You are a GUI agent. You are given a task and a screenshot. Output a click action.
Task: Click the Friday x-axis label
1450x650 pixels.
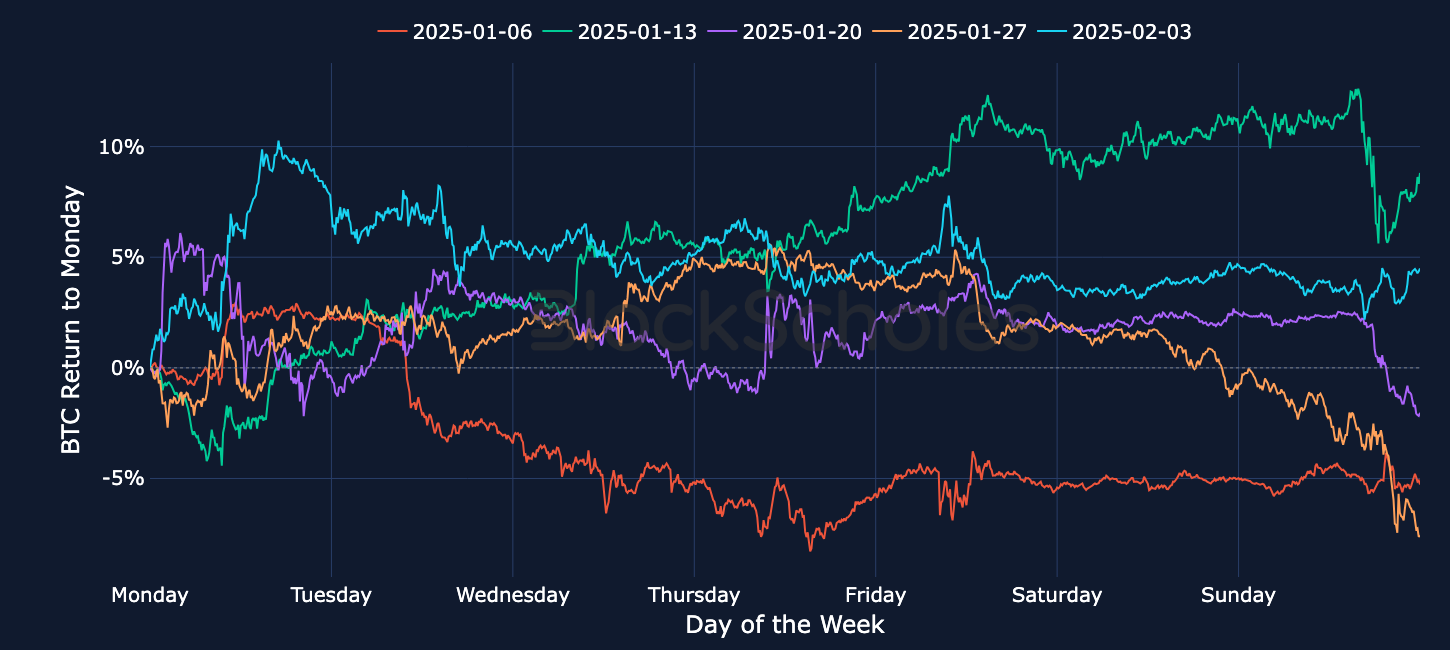click(875, 595)
